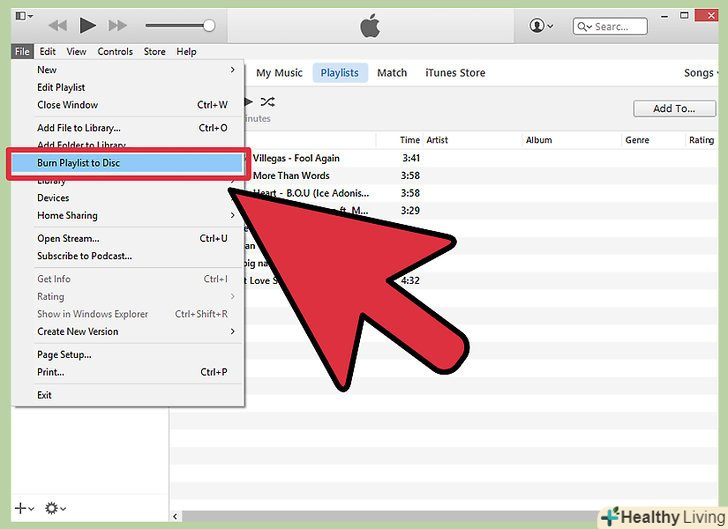Open the add playlist plus button

(x=24, y=508)
